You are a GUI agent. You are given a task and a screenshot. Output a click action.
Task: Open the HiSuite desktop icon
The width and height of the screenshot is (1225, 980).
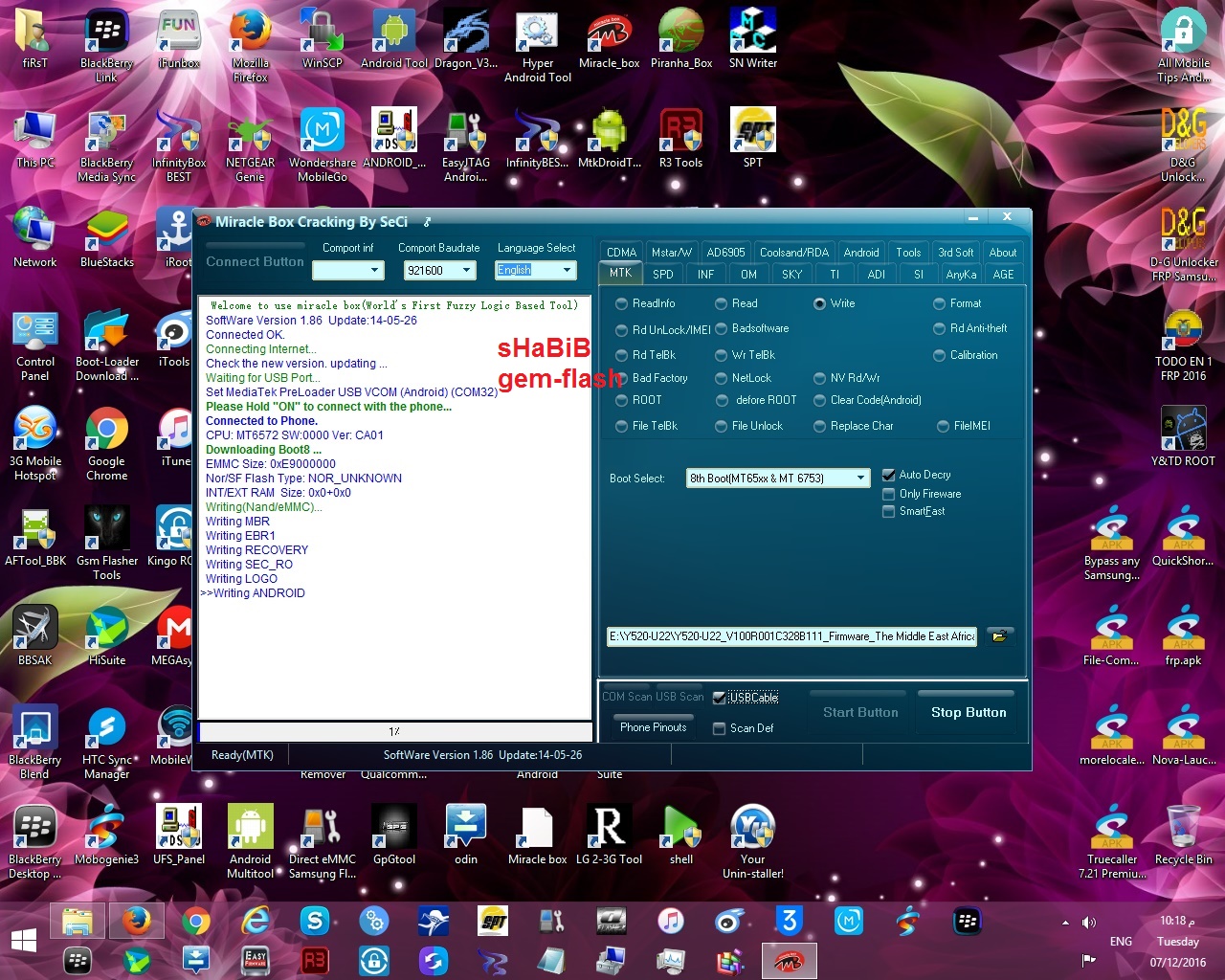[107, 636]
